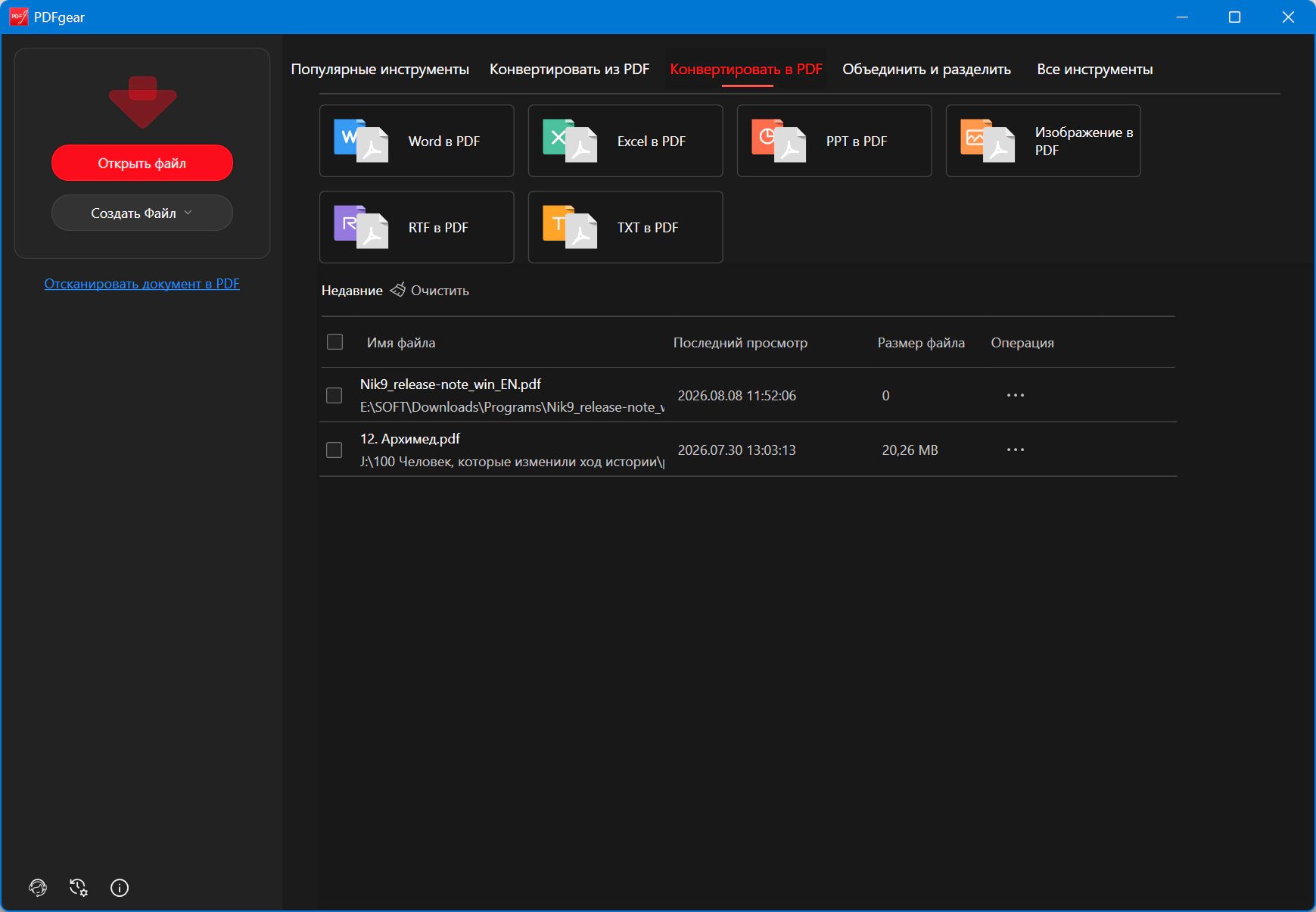Click the RTF to PDF purple icon
Image resolution: width=1316 pixels, height=912 pixels.
[361, 227]
